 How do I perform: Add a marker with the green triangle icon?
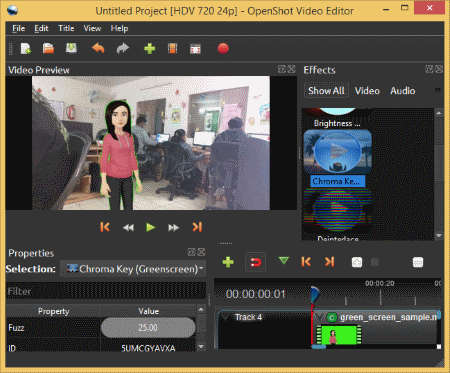284,260
